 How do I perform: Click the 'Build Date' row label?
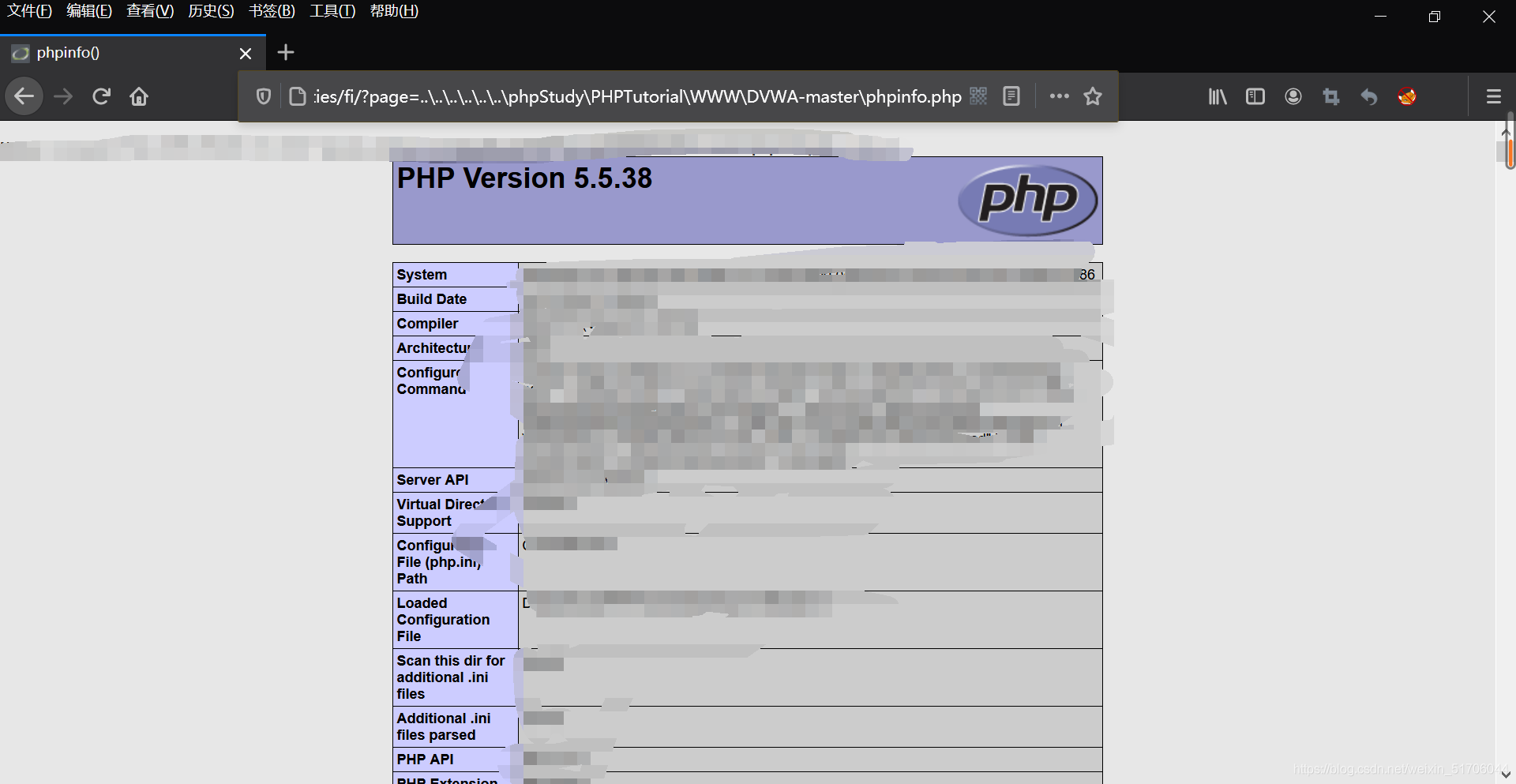pos(432,299)
